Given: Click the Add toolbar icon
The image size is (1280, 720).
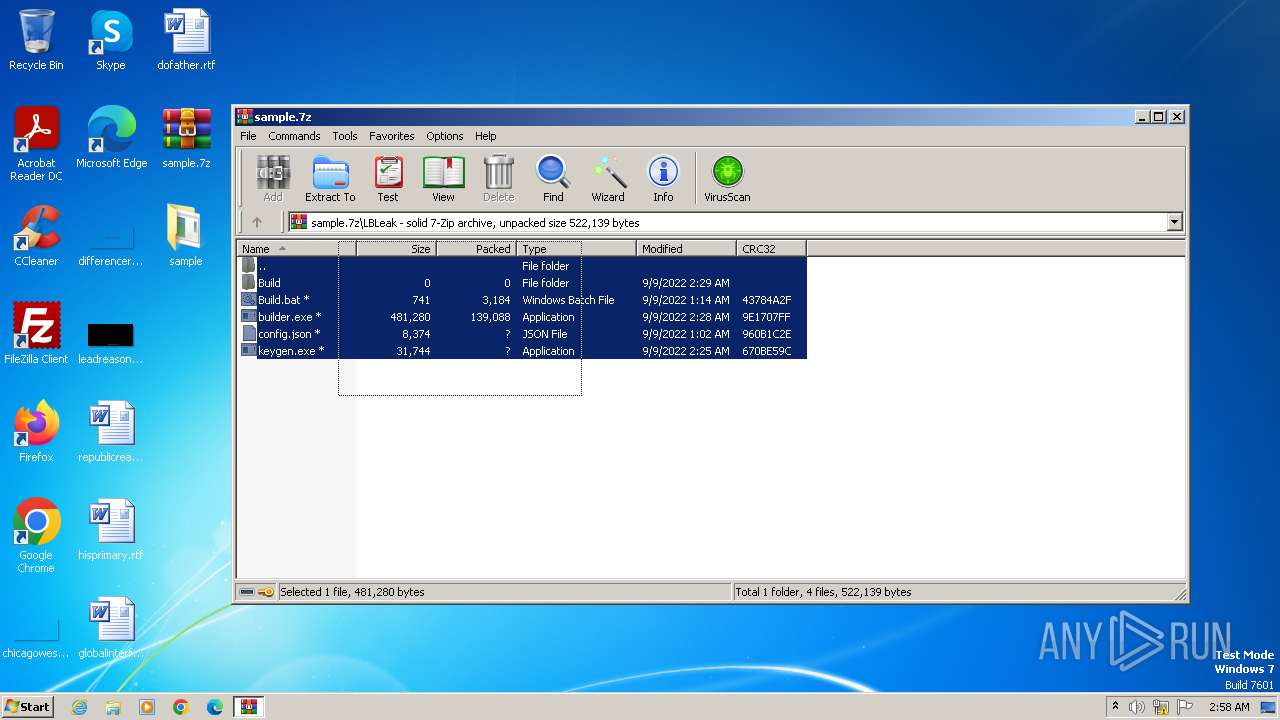Looking at the screenshot, I should [x=272, y=179].
